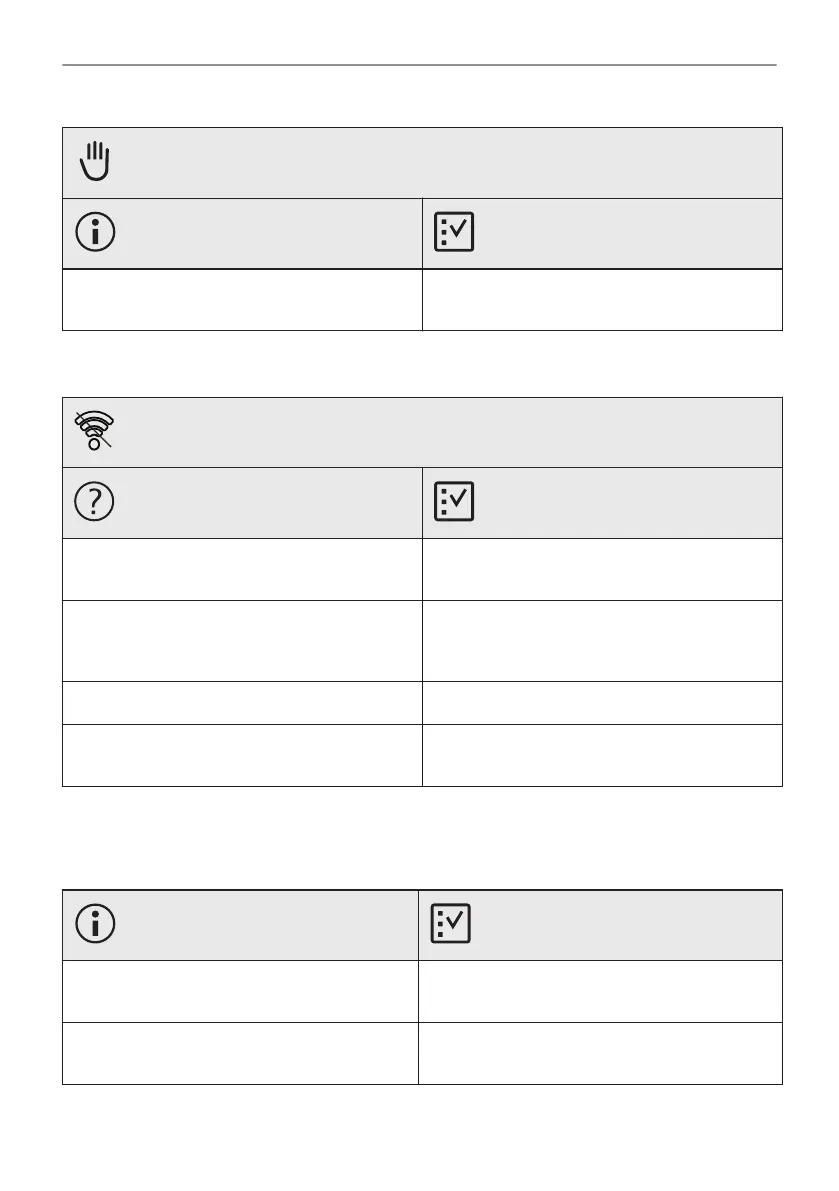Click the bottom empty cell under the last table's checklist
The height and width of the screenshot is (1191, 839).
tap(600, 1053)
